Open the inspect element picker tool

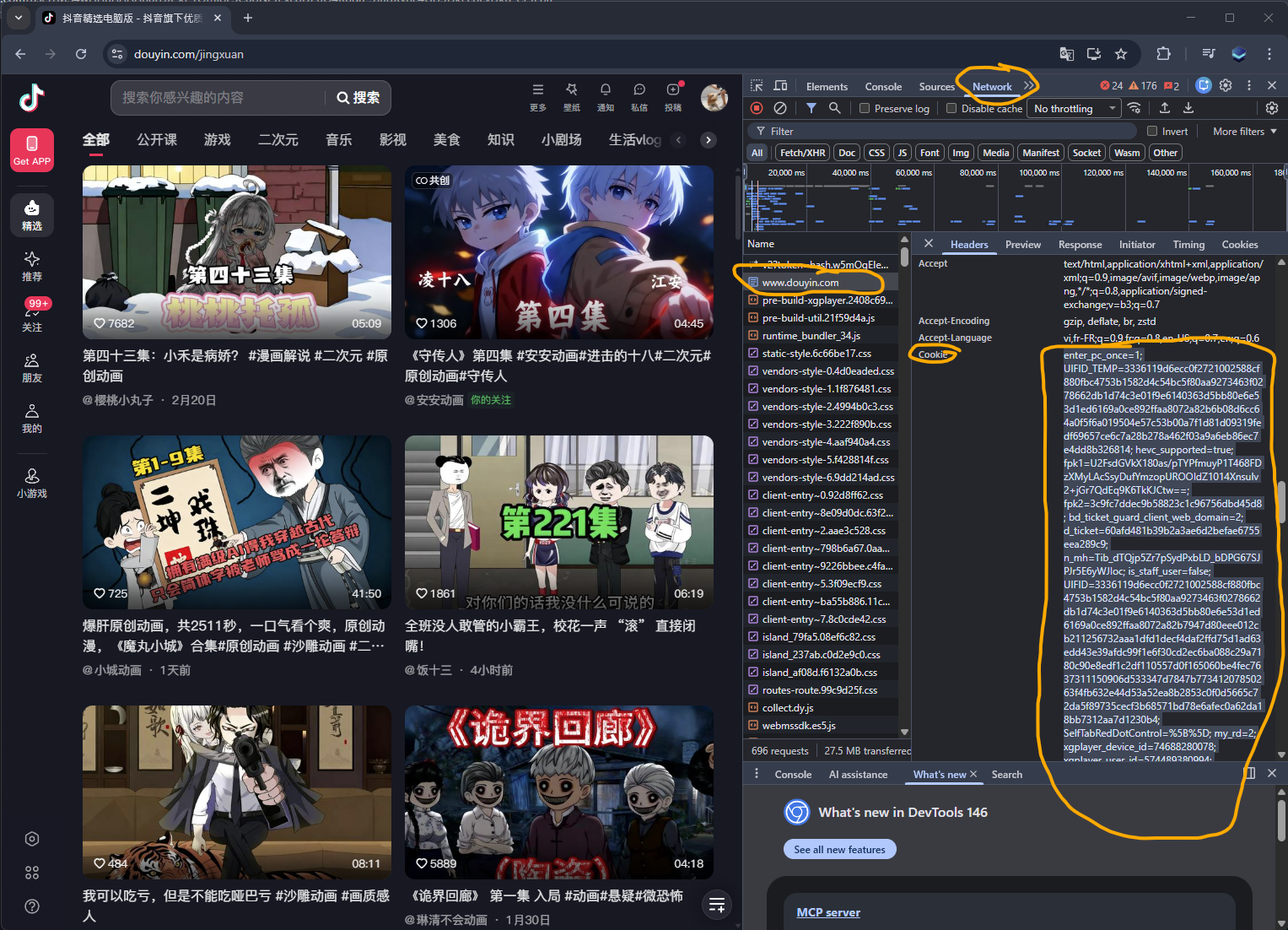pyautogui.click(x=757, y=86)
